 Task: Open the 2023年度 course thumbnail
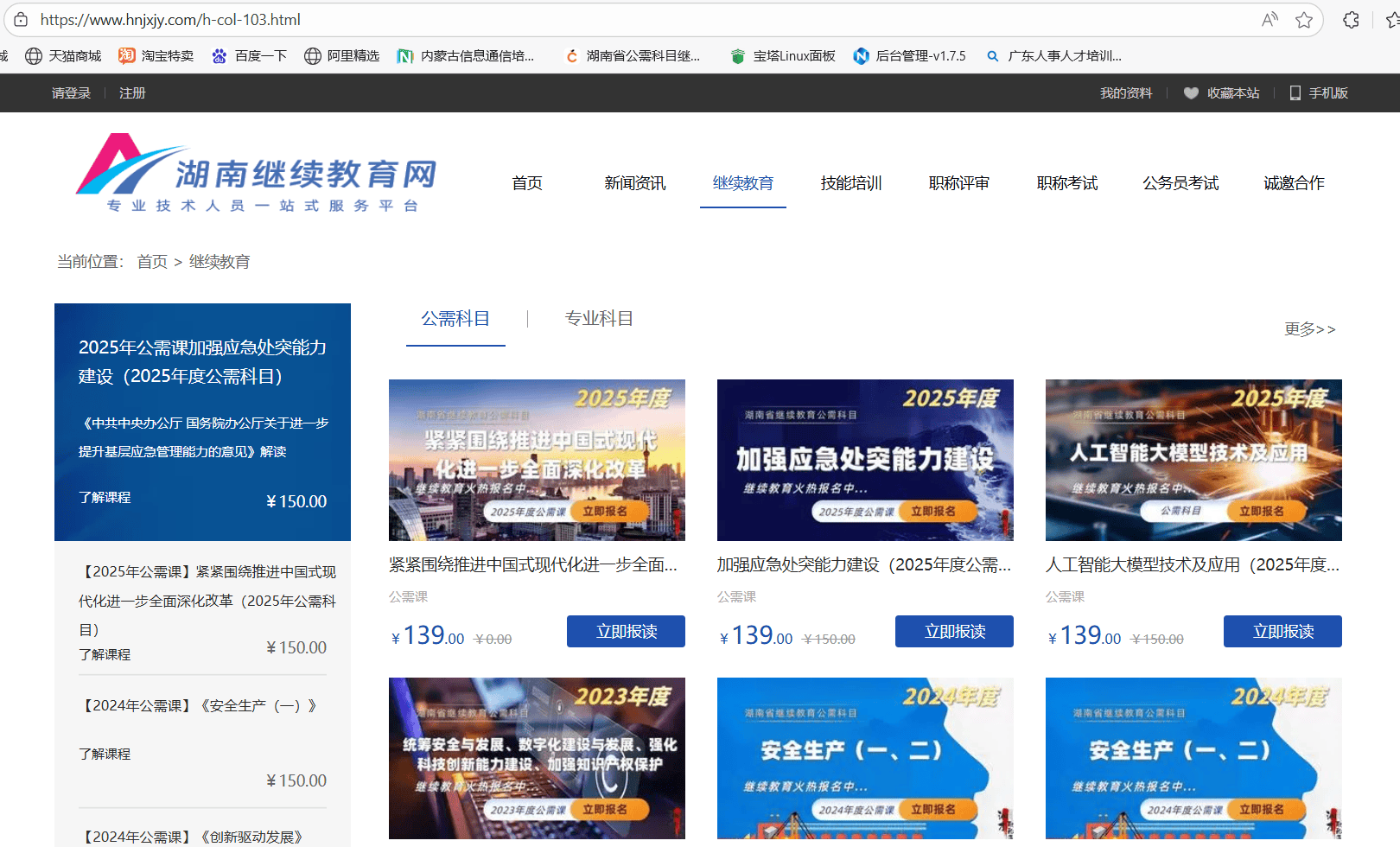[x=537, y=758]
